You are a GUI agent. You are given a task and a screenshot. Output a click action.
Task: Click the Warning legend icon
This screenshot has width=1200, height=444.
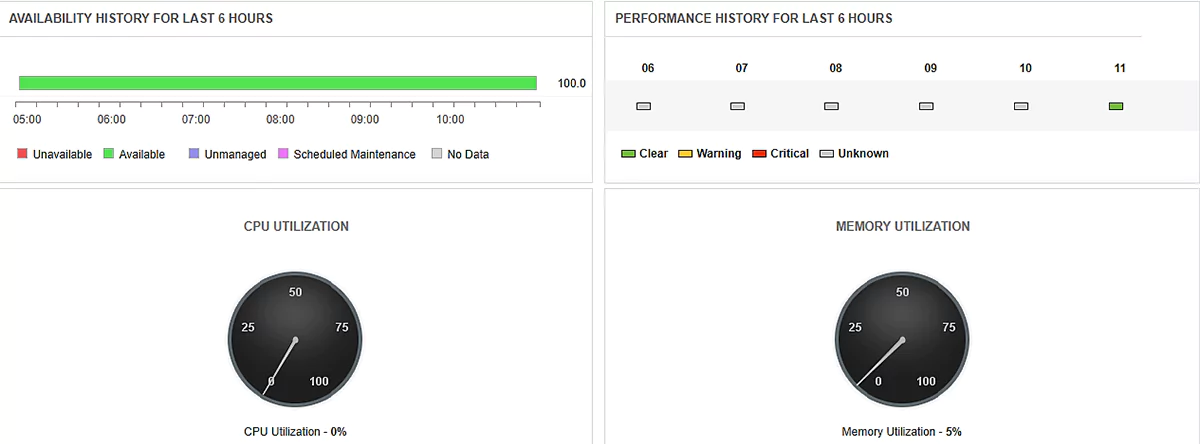click(x=685, y=154)
